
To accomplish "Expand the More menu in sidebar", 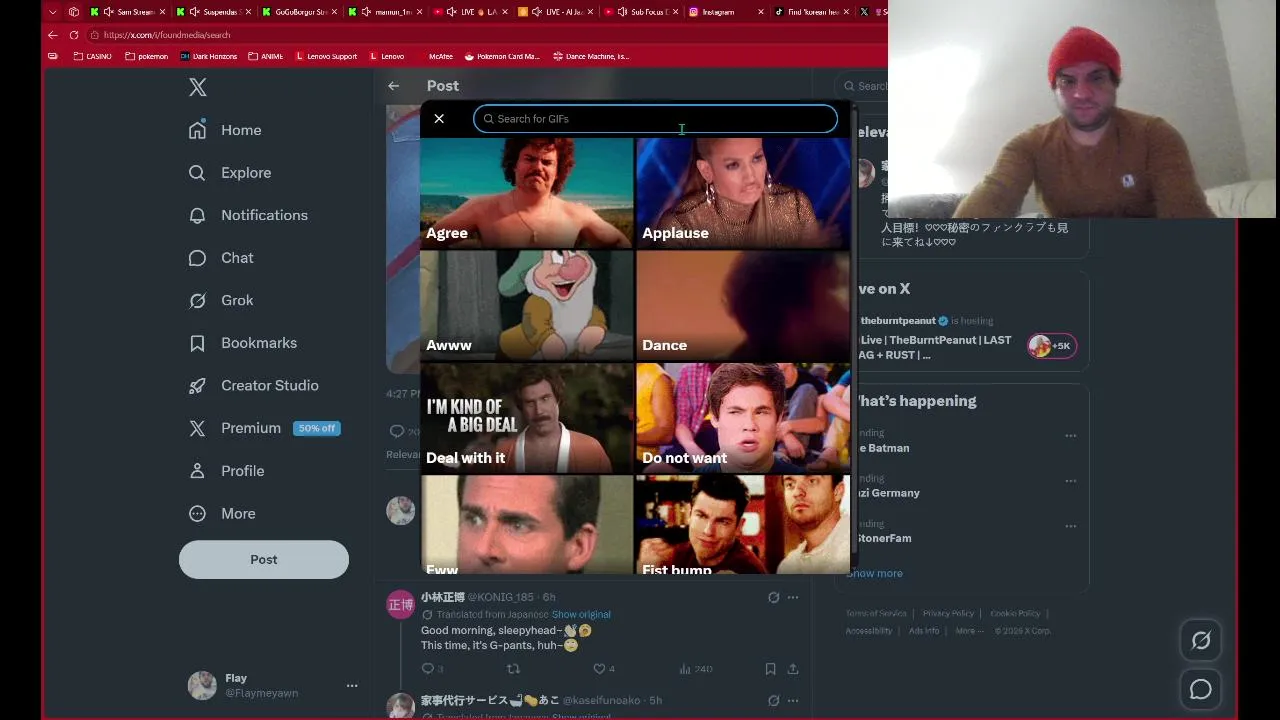I will (223, 513).
